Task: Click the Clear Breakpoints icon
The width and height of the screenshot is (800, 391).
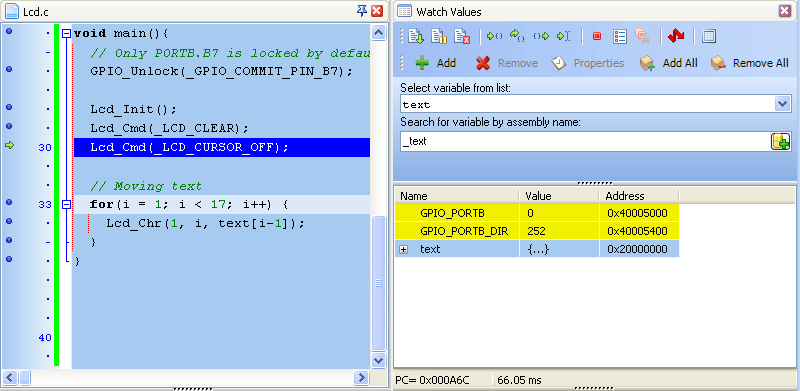Action: [642, 36]
